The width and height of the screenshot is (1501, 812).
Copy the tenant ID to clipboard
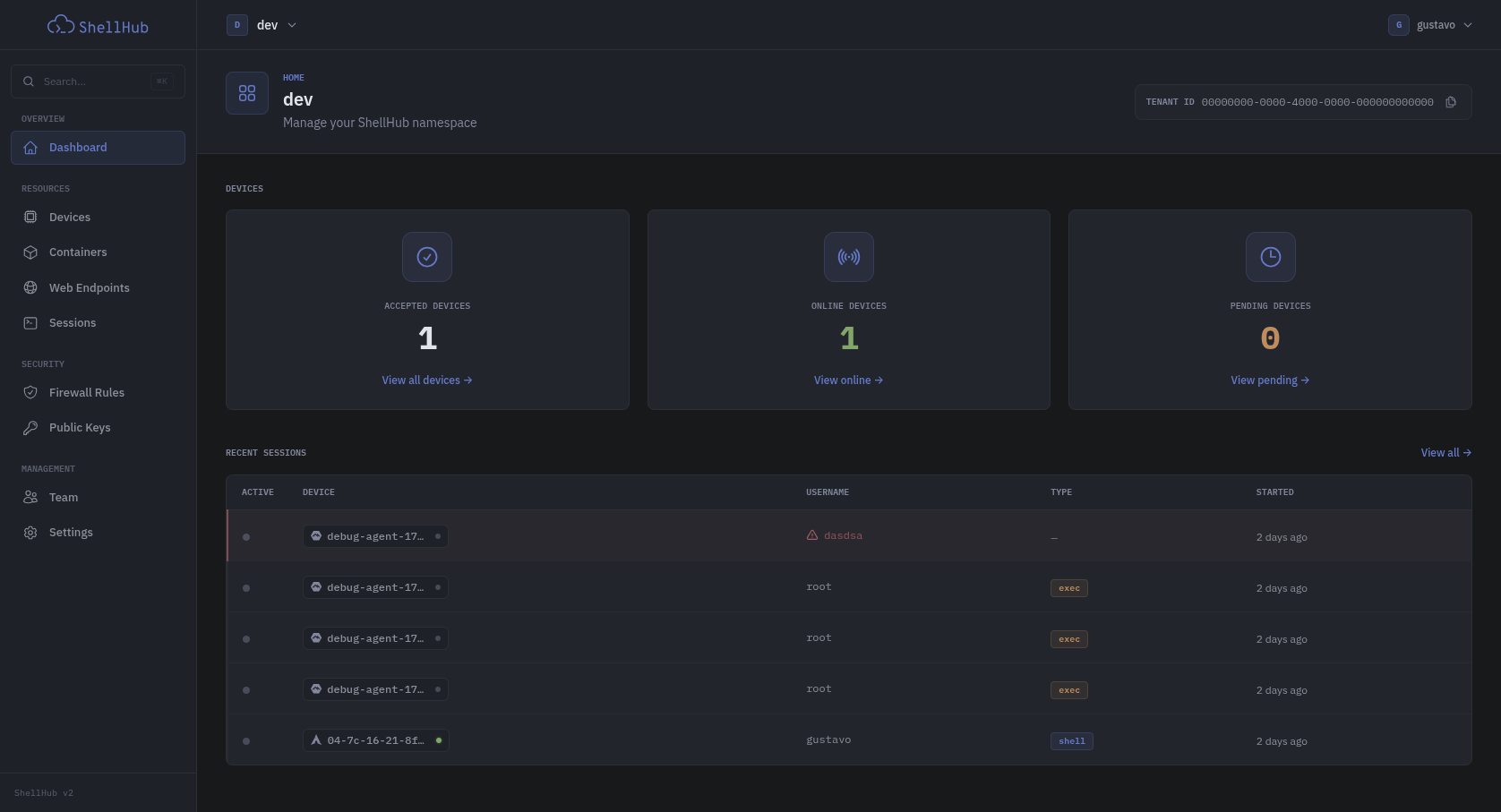(x=1451, y=102)
